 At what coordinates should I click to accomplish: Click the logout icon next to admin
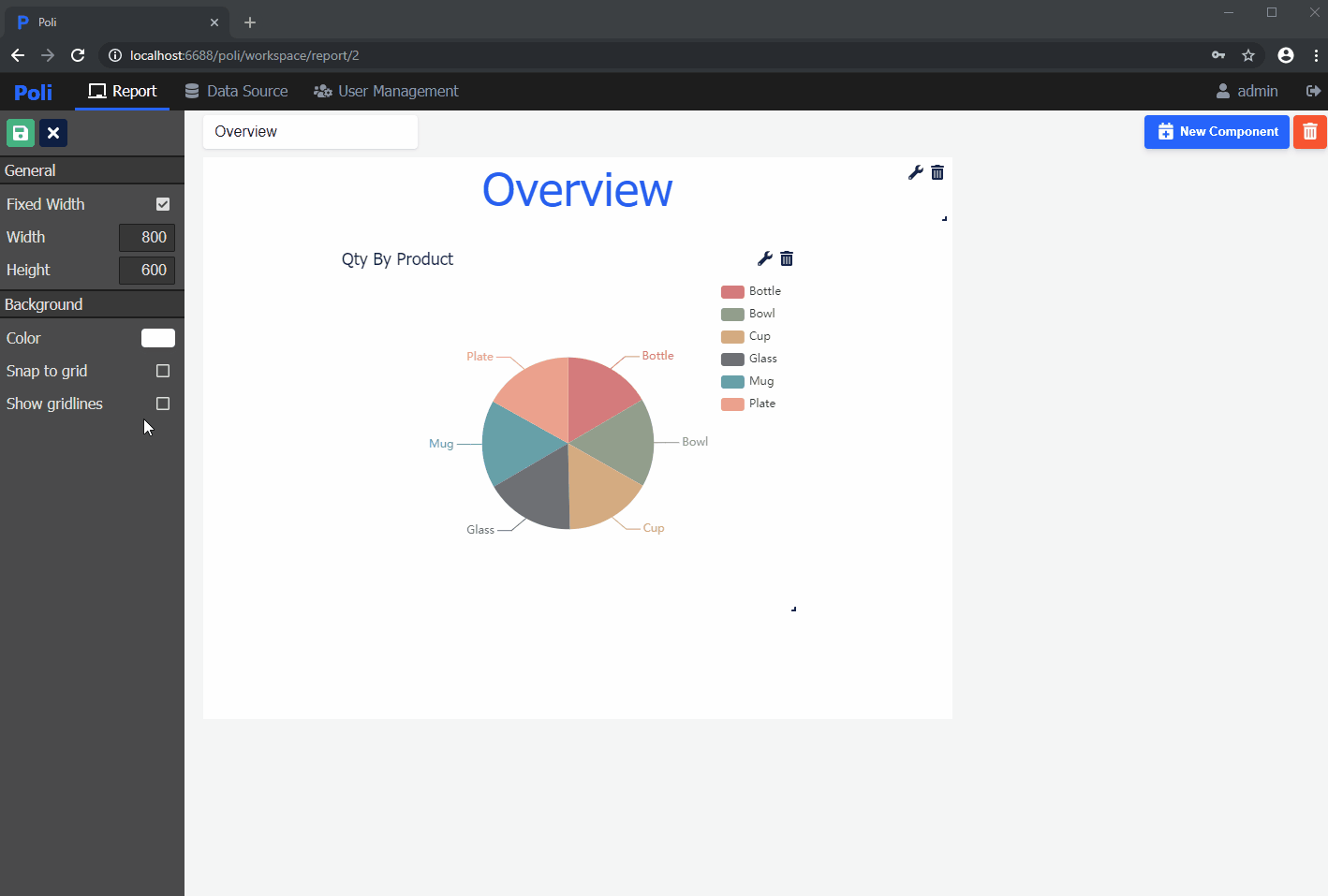click(x=1313, y=91)
